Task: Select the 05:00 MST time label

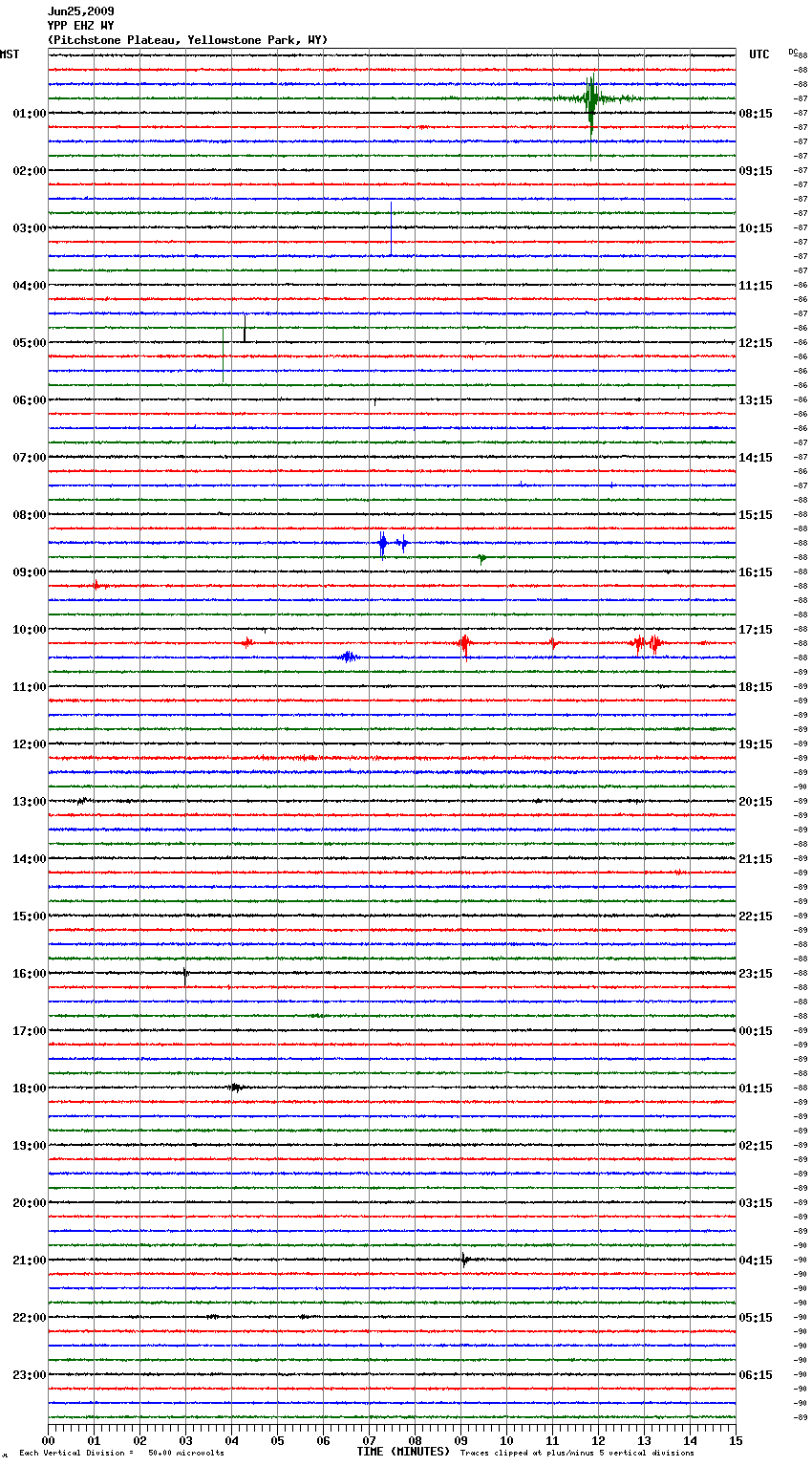Action: point(30,343)
